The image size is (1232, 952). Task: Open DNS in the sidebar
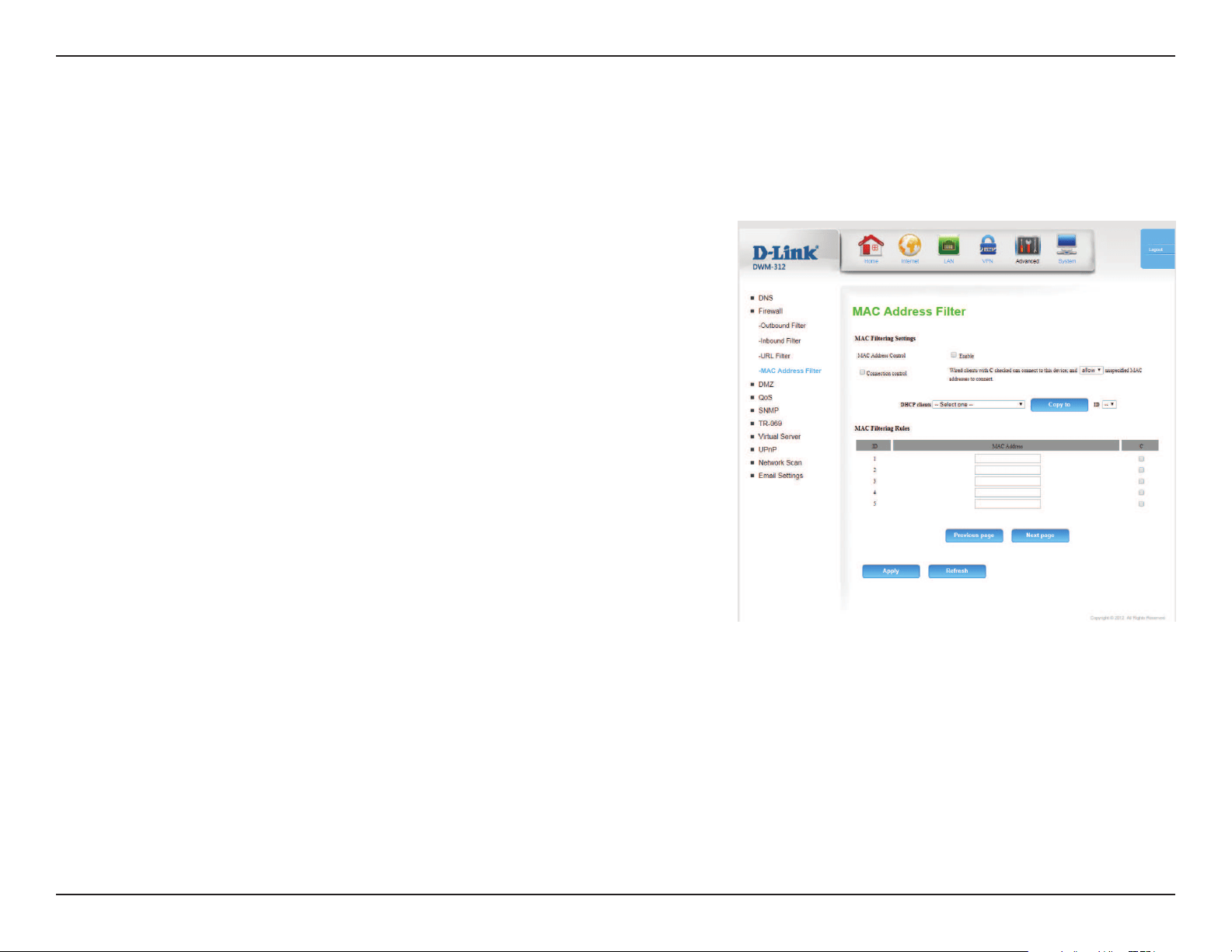[x=766, y=298]
